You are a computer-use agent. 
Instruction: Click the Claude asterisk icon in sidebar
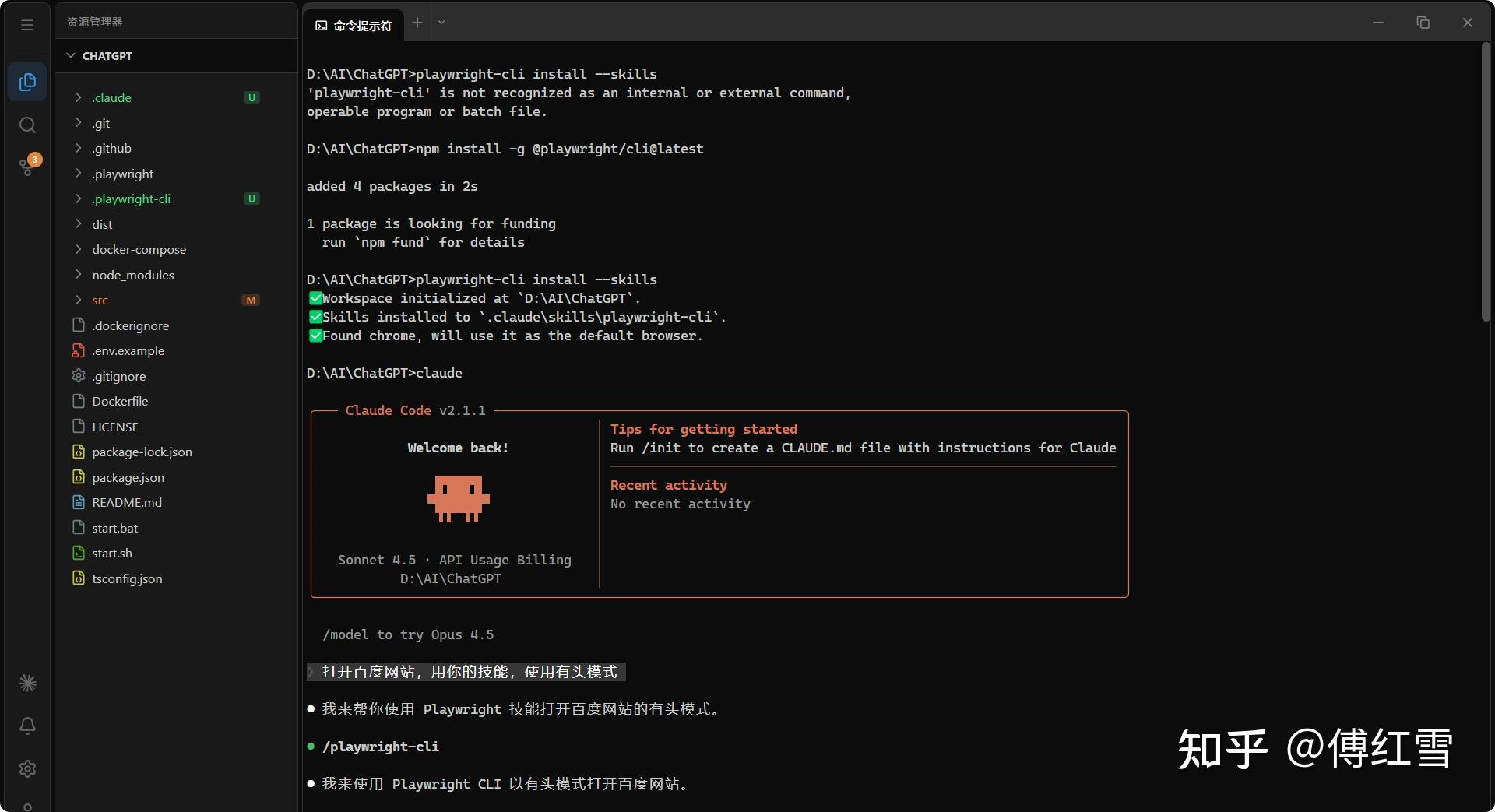(x=27, y=683)
